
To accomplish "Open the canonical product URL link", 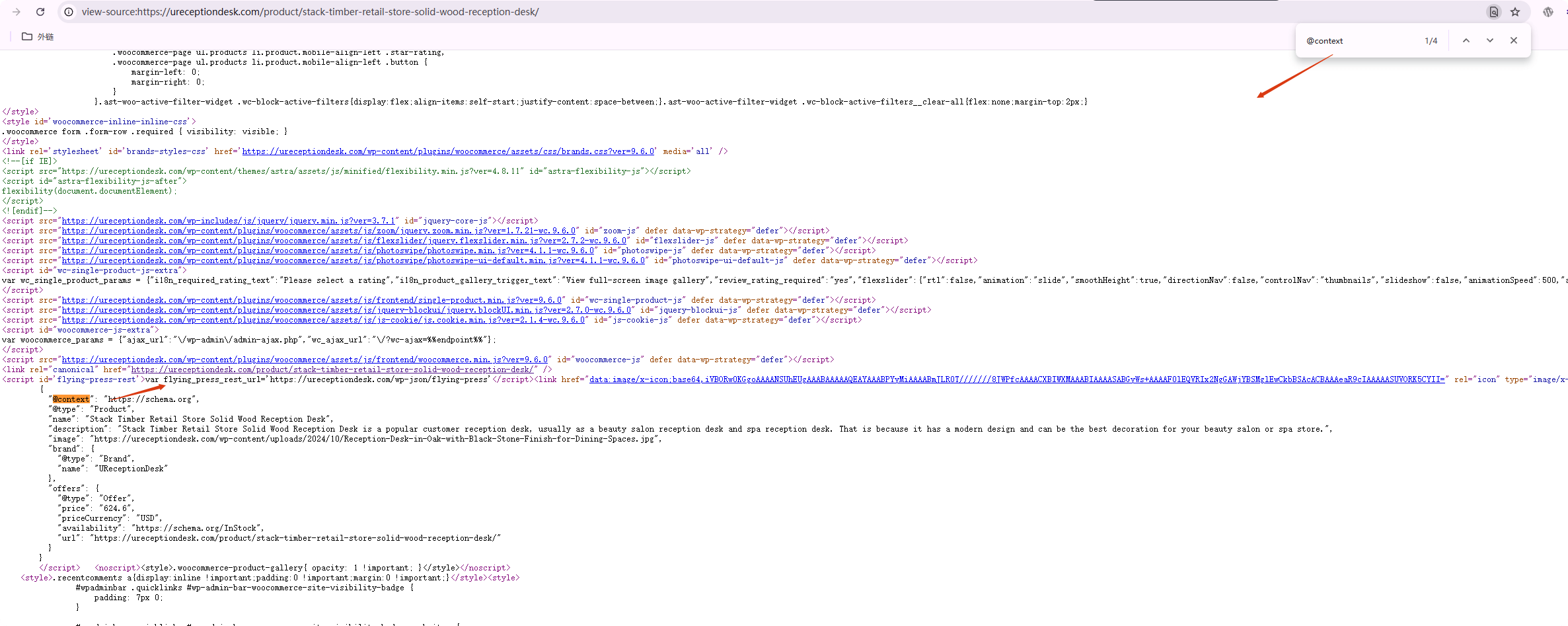I will [332, 370].
